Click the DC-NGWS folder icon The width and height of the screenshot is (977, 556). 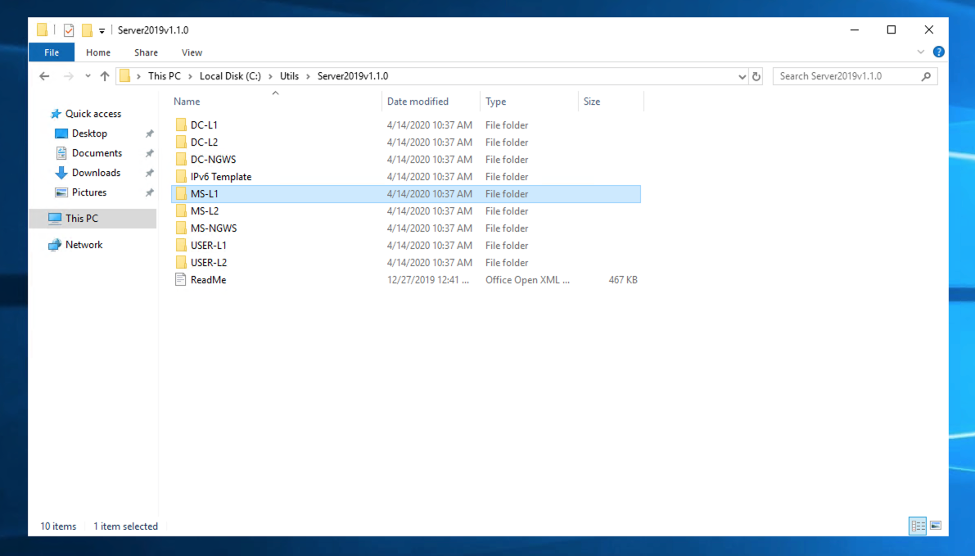pos(181,160)
